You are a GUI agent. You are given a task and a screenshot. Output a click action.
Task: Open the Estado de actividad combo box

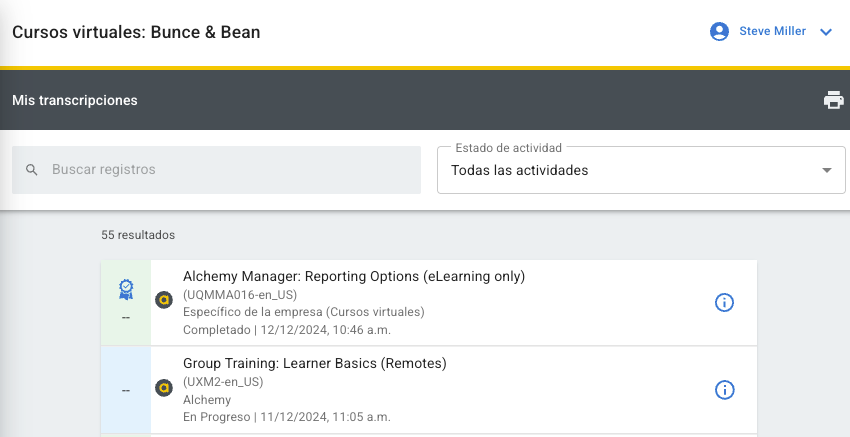point(630,171)
